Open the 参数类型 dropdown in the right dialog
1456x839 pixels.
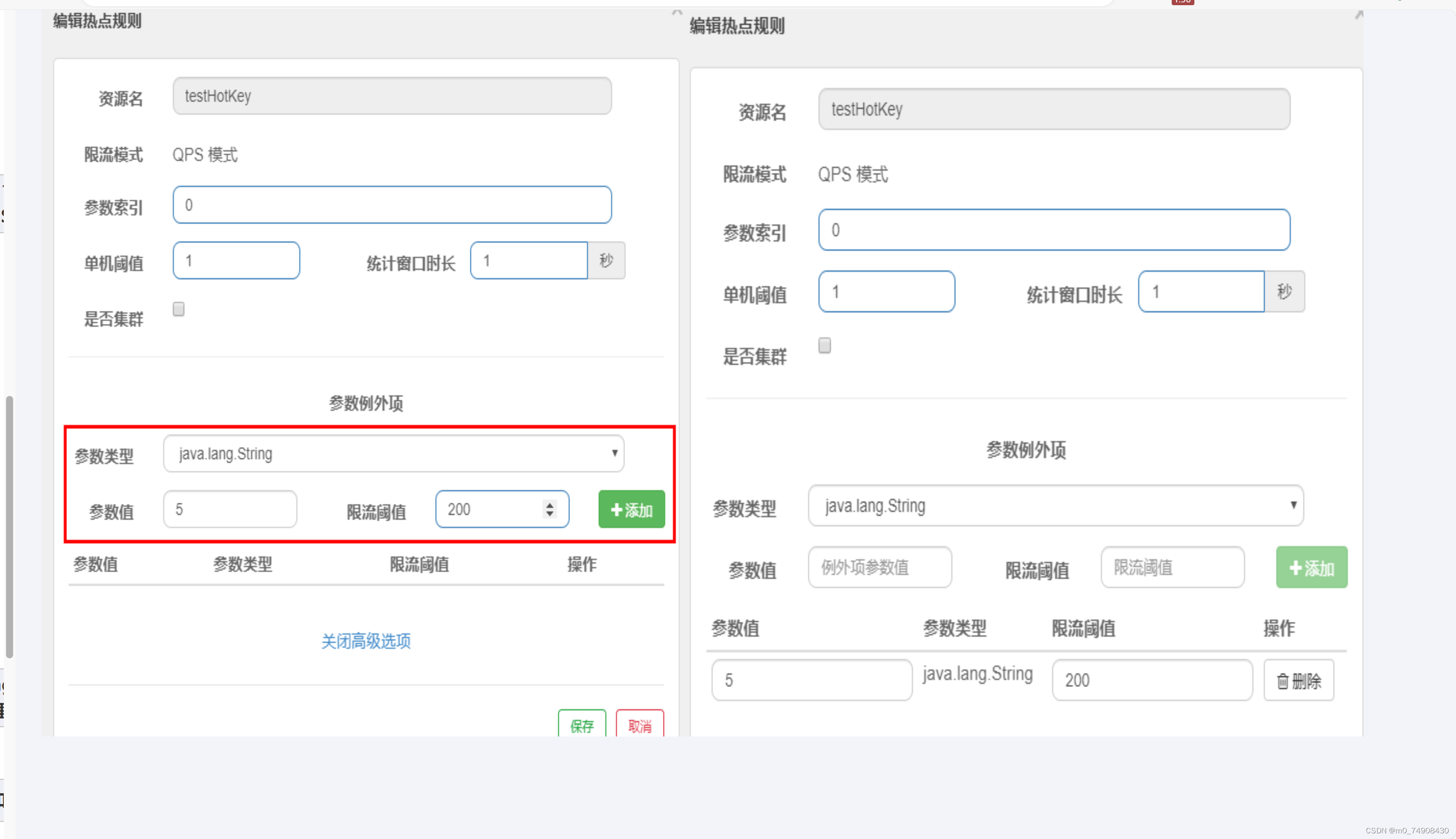coord(1056,506)
